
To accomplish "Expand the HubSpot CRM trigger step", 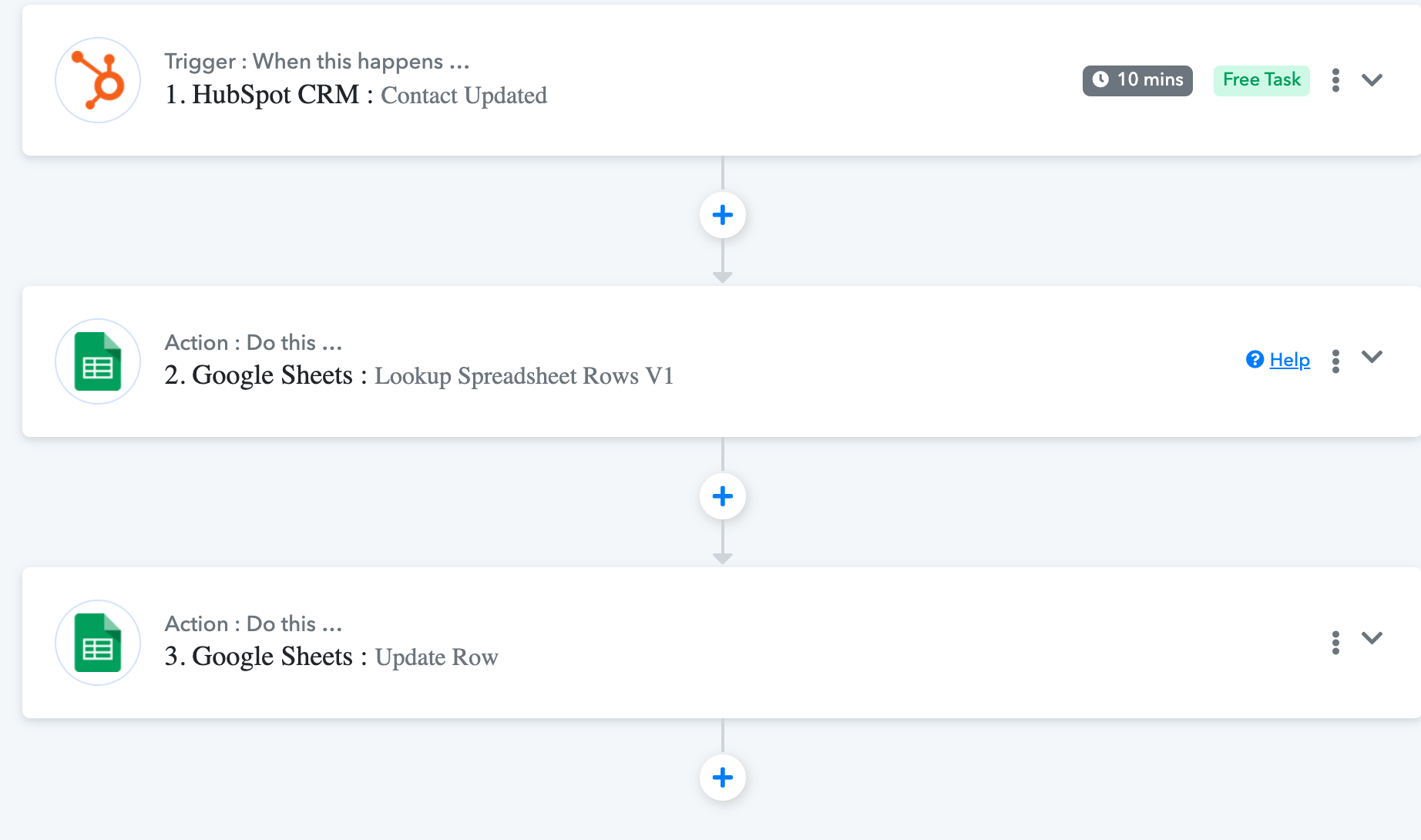I will [1372, 79].
